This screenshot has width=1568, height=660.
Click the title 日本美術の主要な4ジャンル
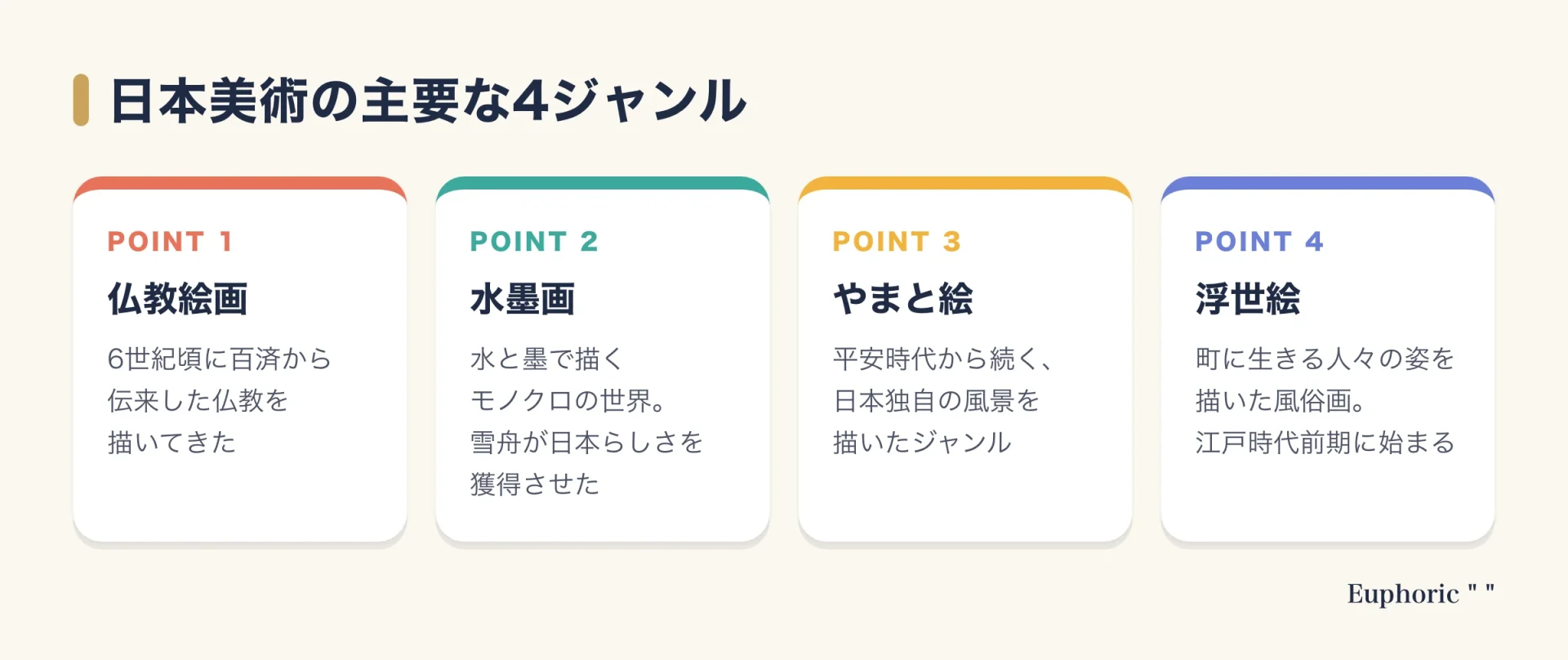429,100
